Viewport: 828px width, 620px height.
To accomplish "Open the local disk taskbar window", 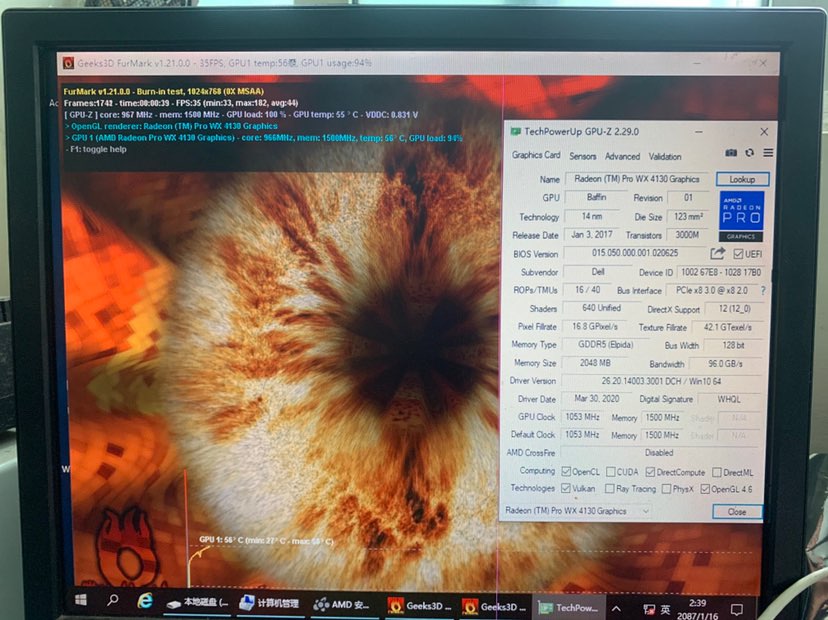I will [197, 603].
